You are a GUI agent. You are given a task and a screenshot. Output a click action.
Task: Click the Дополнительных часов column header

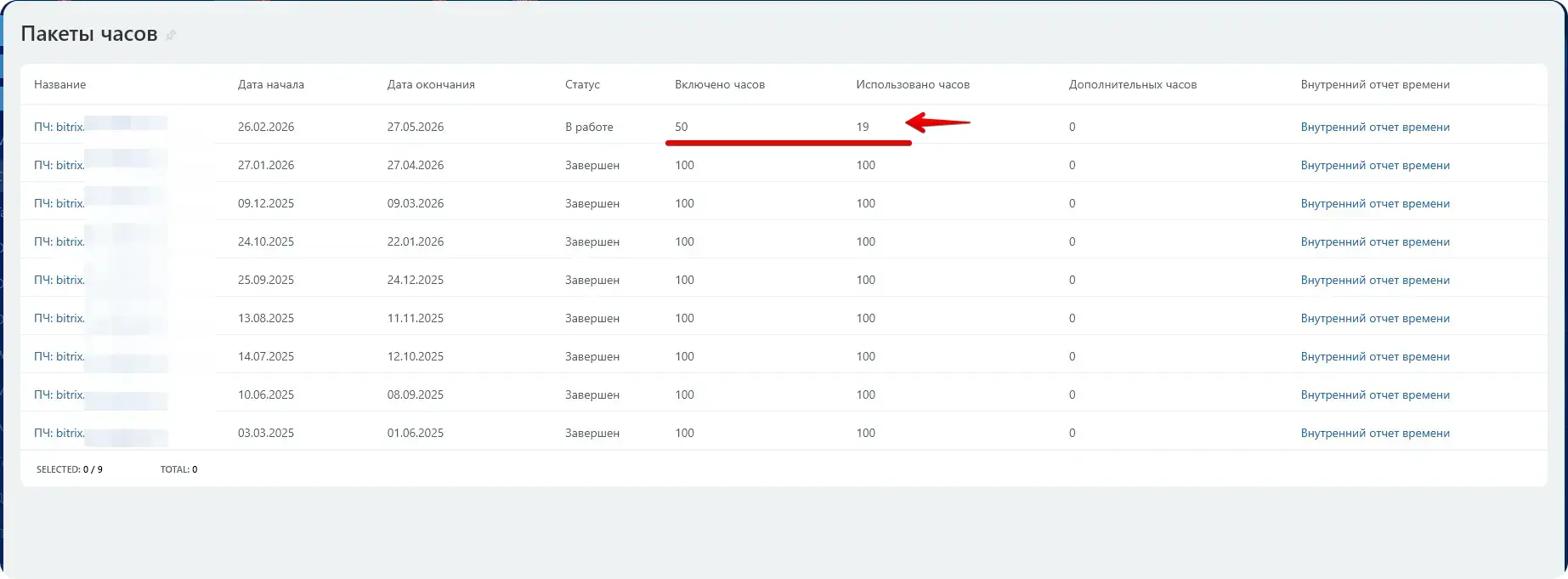pyautogui.click(x=1132, y=84)
